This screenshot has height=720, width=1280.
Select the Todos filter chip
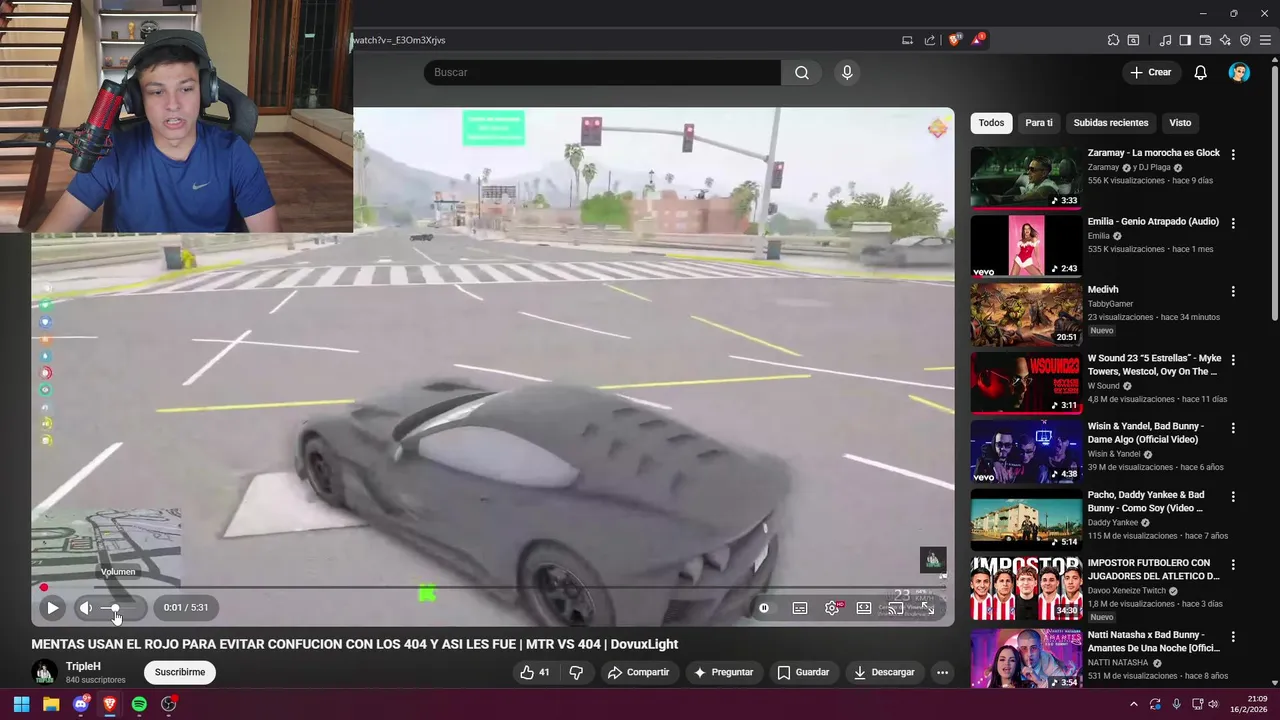pyautogui.click(x=991, y=123)
